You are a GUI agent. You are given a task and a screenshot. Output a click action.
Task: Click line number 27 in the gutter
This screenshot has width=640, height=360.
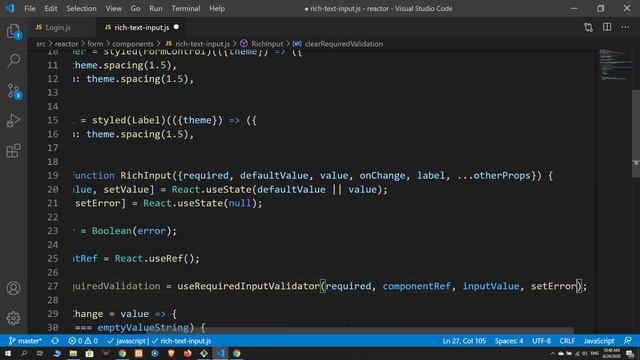[53, 286]
